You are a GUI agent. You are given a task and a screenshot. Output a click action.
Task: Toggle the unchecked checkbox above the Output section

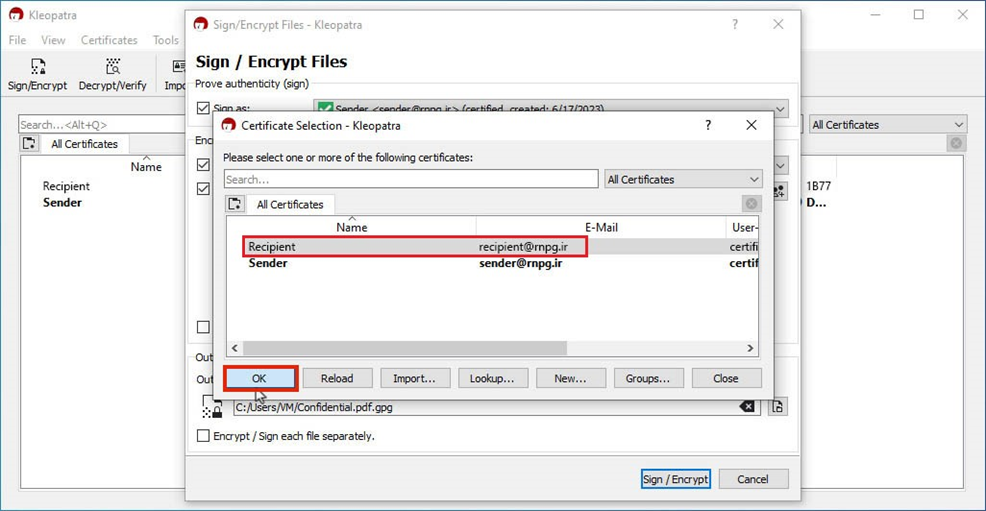[202, 327]
